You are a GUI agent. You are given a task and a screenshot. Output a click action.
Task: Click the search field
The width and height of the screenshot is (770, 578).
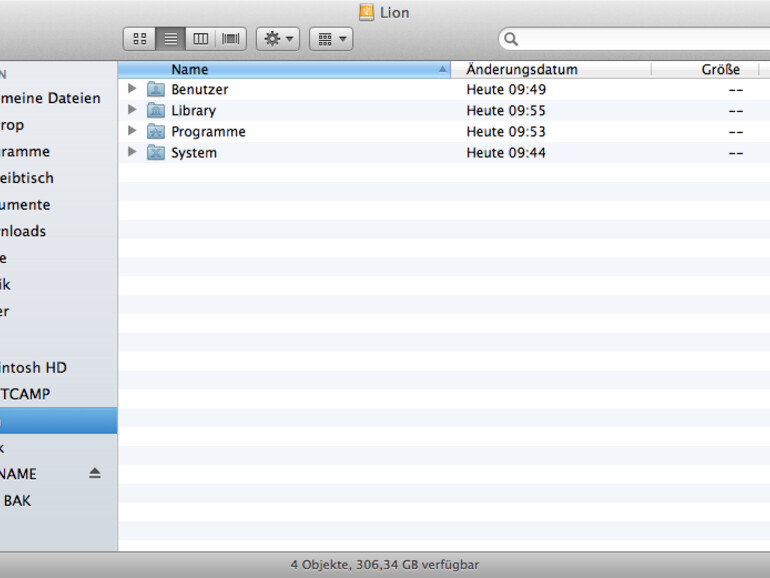[634, 39]
